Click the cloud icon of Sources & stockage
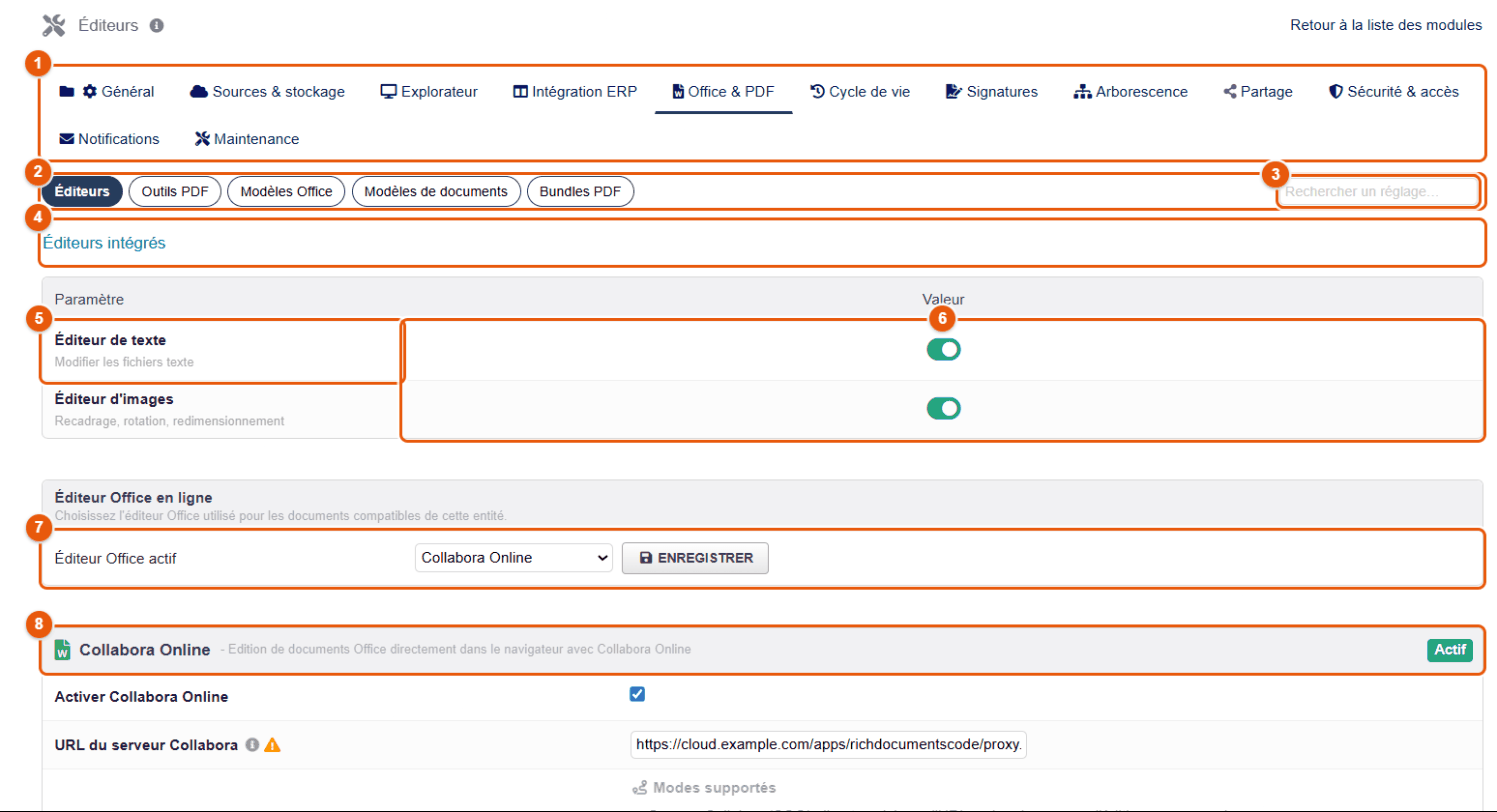The image size is (1497, 812). point(198,92)
